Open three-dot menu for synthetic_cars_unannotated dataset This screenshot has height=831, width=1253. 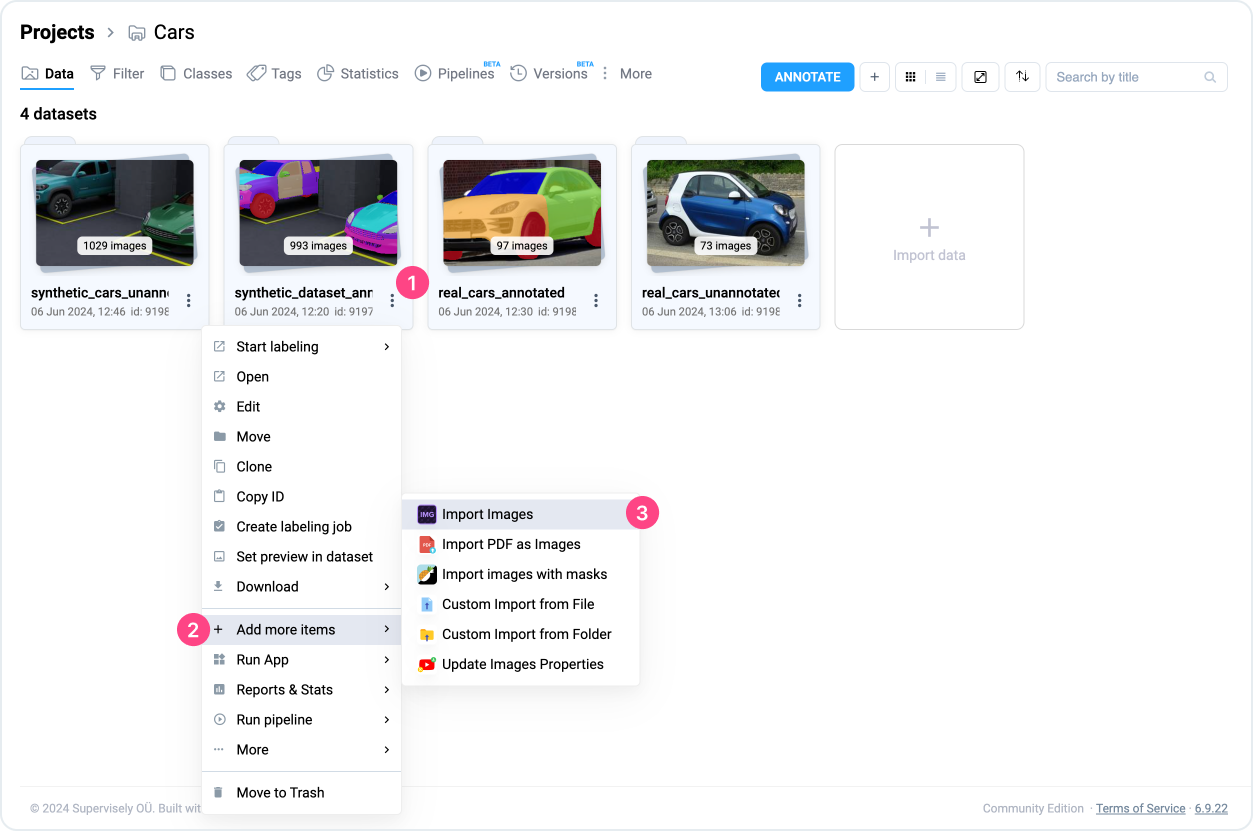click(188, 301)
